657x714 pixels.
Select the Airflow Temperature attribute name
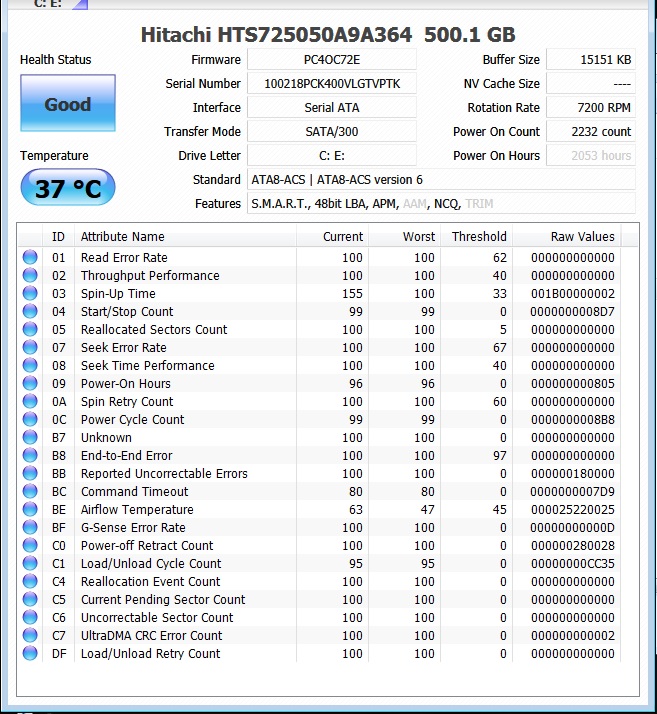[137, 510]
